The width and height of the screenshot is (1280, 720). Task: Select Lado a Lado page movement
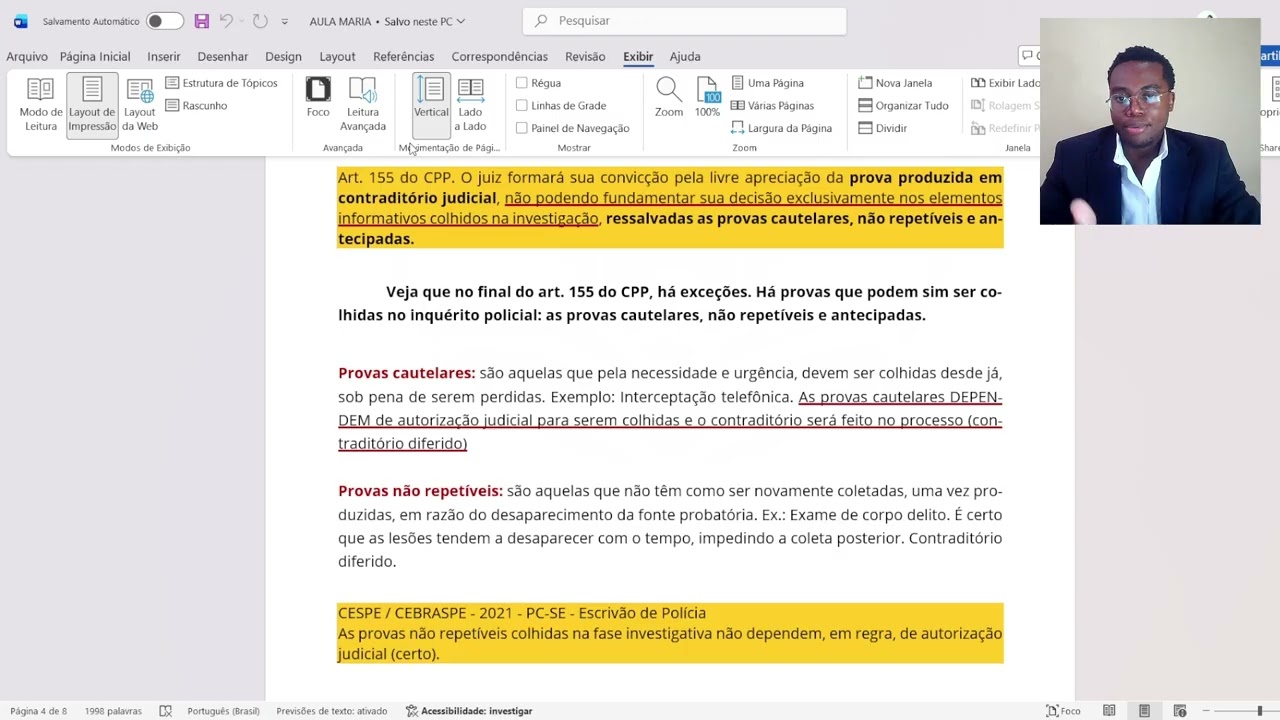coord(470,105)
